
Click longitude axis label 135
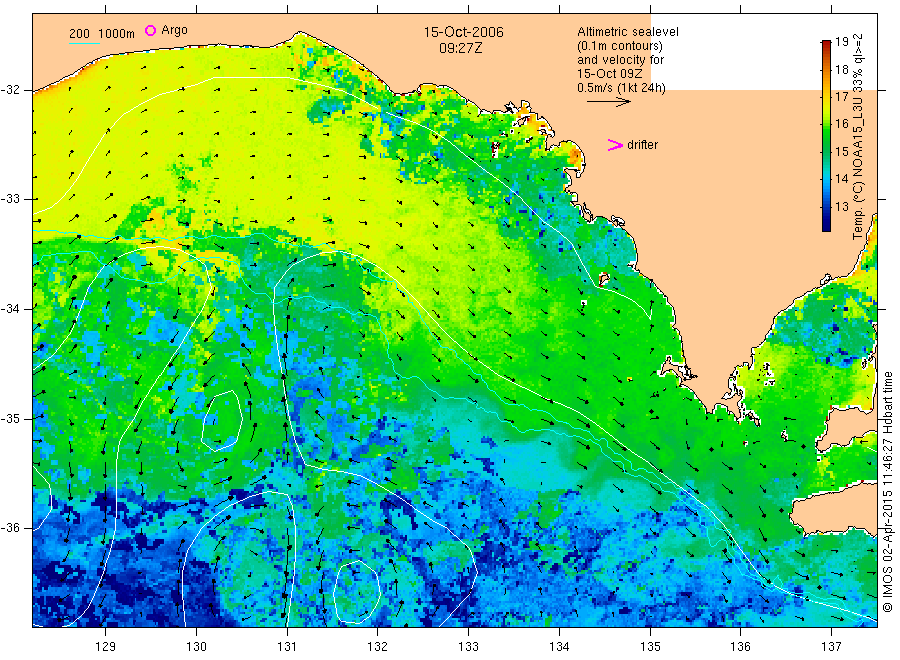650,647
